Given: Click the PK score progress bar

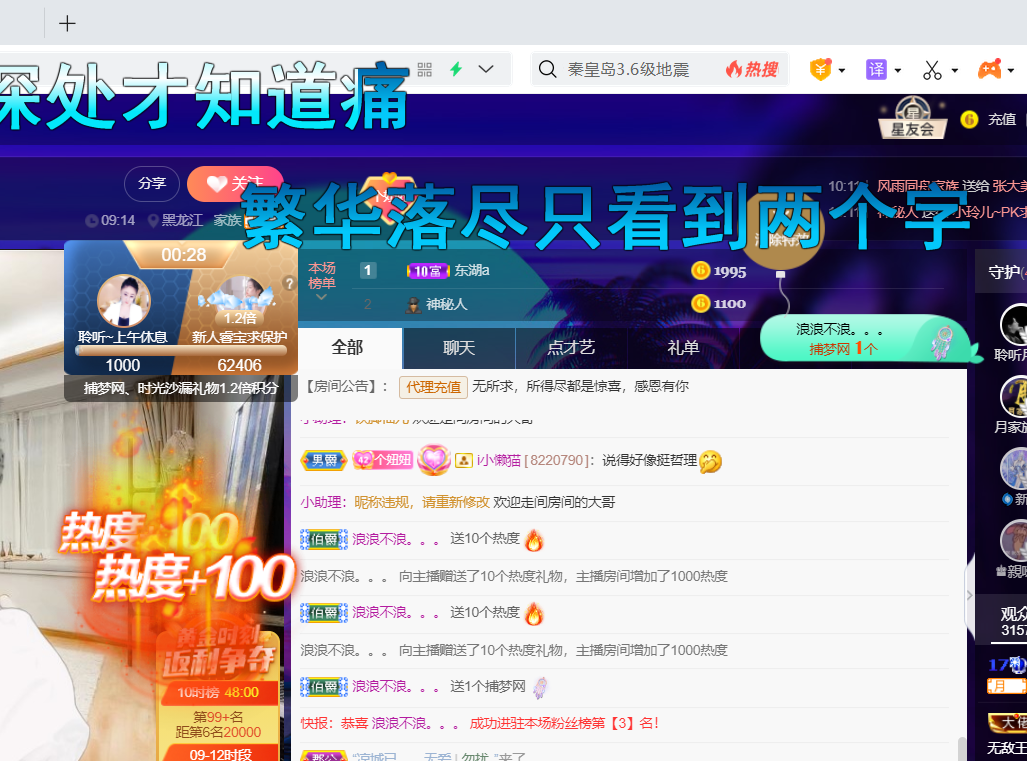Looking at the screenshot, I should (181, 350).
